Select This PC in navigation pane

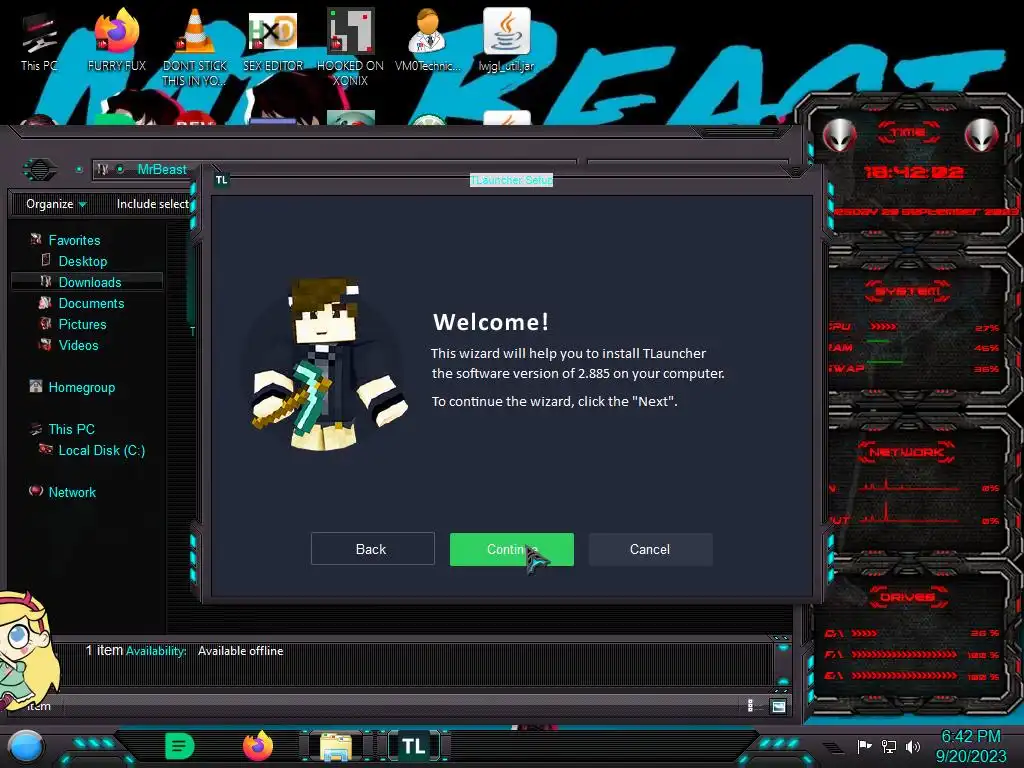tap(71, 429)
